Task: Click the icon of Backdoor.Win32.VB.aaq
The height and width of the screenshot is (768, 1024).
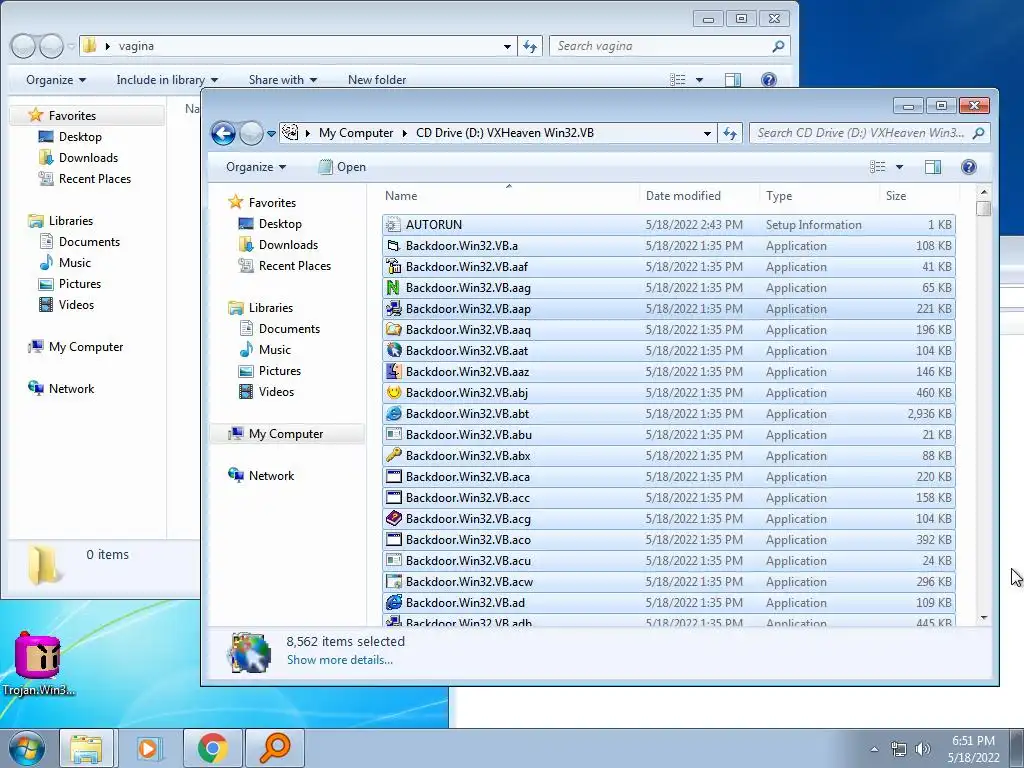Action: [x=392, y=330]
